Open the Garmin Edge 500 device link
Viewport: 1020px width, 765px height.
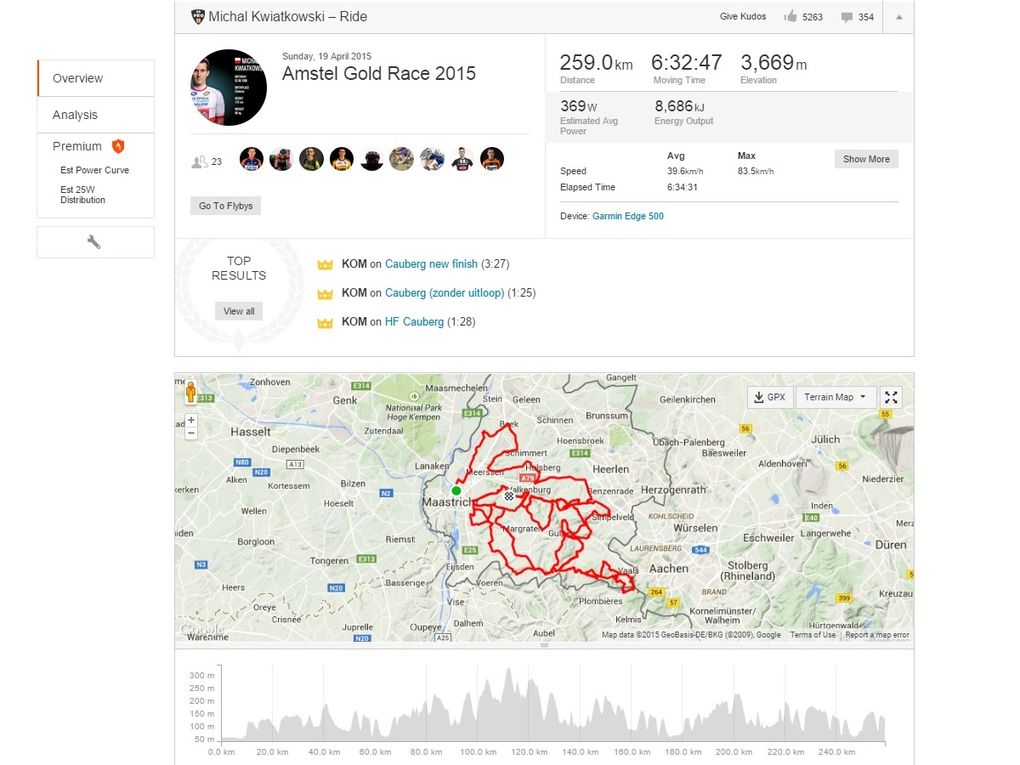coord(628,216)
